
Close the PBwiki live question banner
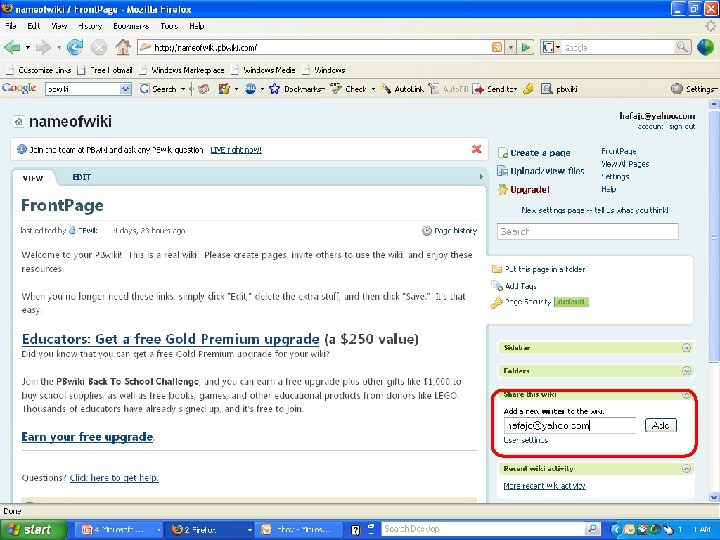[x=477, y=149]
